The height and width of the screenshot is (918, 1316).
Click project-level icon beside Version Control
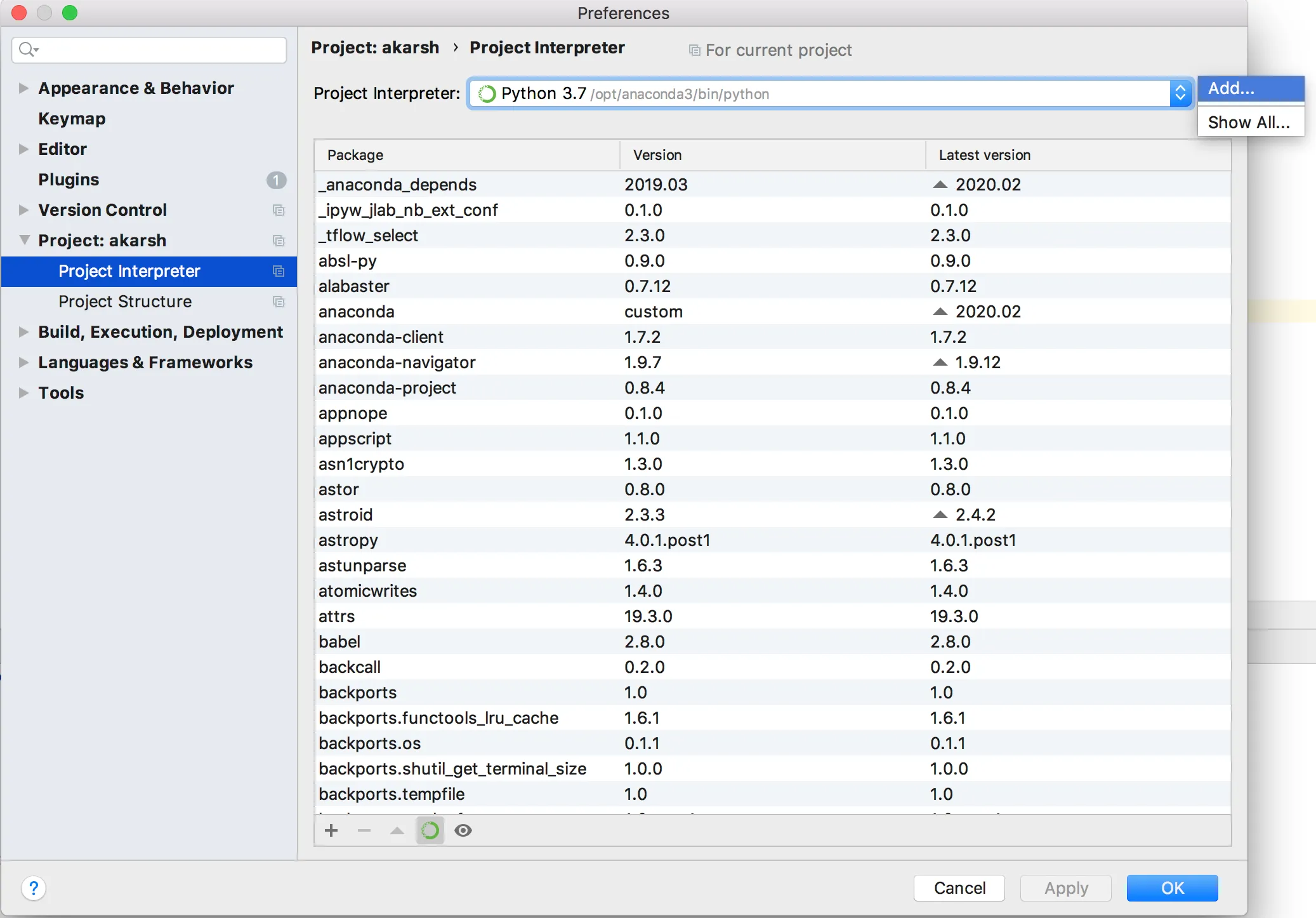coord(279,210)
